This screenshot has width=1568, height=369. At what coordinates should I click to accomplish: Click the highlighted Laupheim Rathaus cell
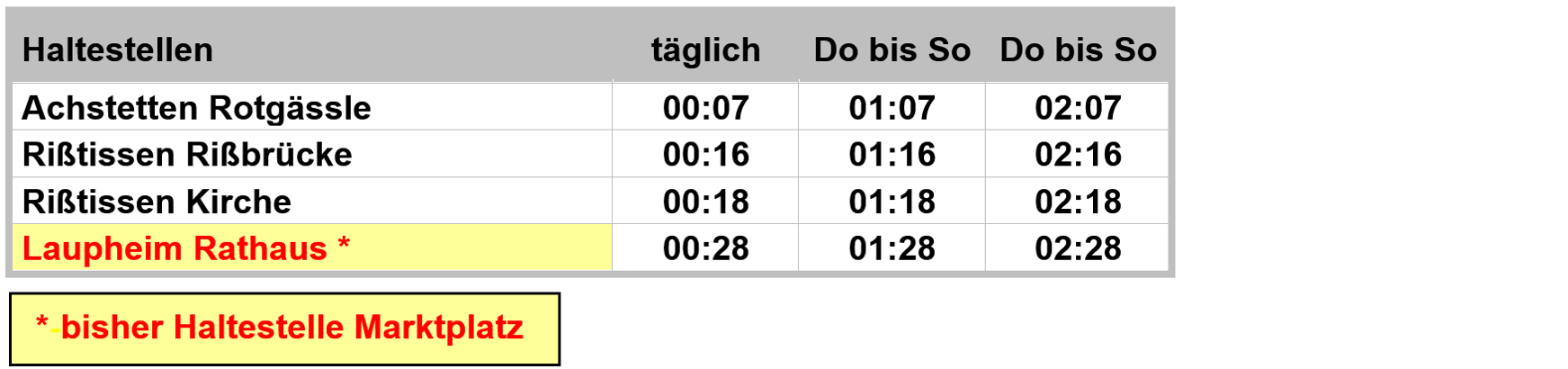(x=312, y=247)
